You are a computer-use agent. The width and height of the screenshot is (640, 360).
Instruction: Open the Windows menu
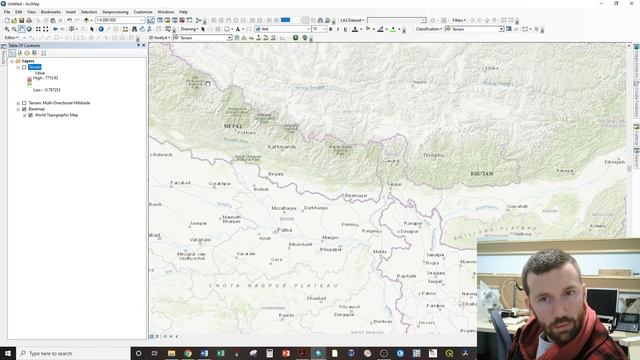pos(165,12)
